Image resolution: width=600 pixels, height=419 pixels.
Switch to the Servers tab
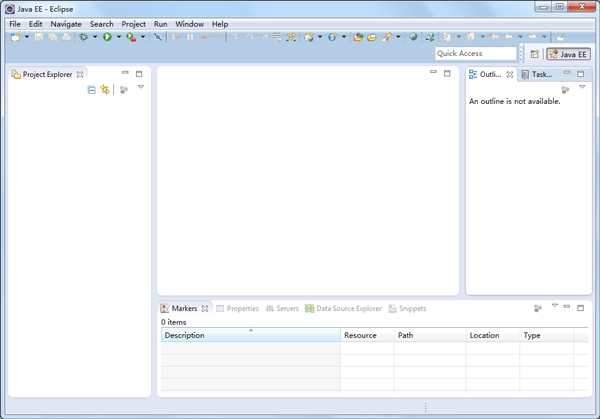[282, 309]
